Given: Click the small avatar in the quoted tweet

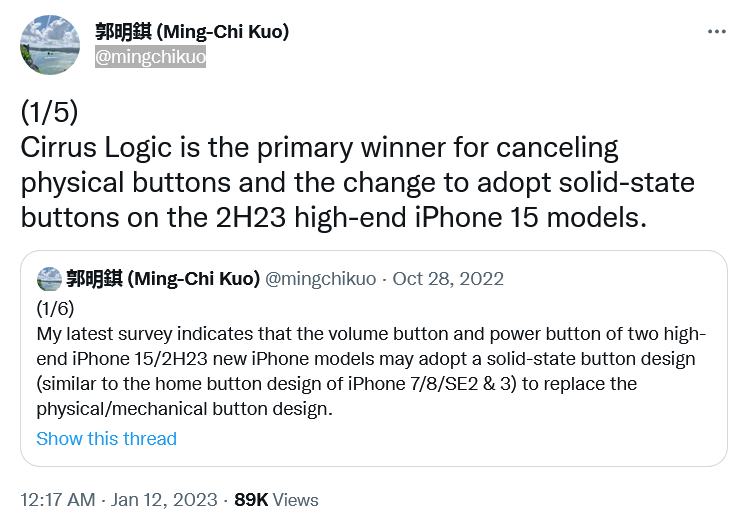Looking at the screenshot, I should point(49,279).
